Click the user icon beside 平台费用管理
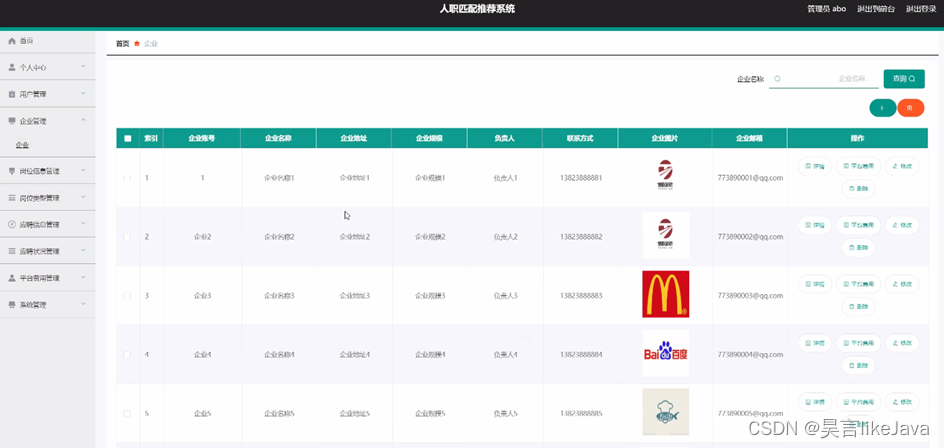 pos(11,278)
